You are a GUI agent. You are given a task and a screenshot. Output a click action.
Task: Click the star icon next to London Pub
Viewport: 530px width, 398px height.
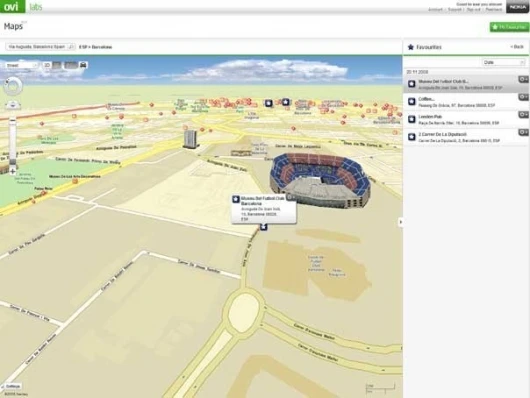tap(411, 119)
